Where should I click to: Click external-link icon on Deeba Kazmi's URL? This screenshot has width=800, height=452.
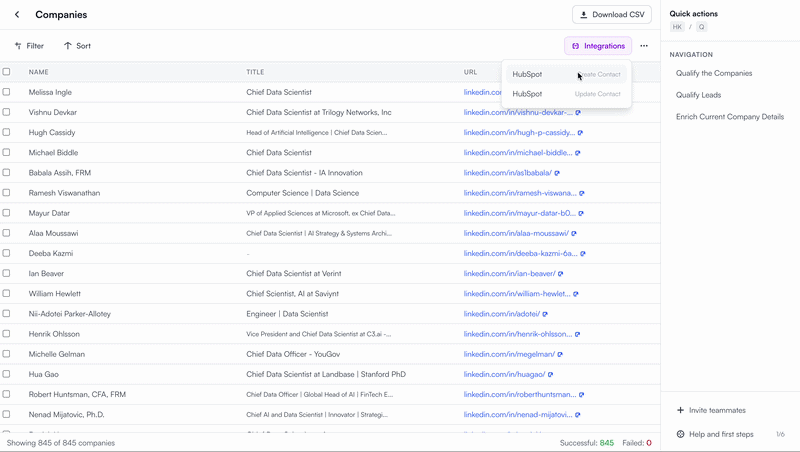coord(583,254)
